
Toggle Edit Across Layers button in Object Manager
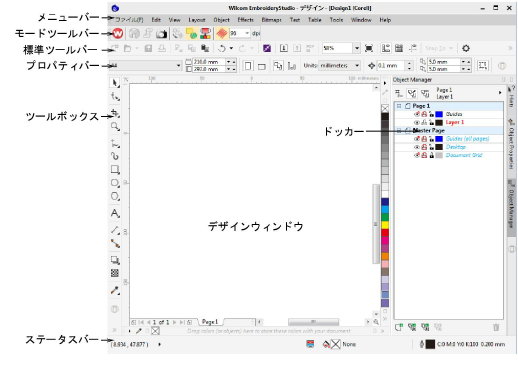coord(412,94)
